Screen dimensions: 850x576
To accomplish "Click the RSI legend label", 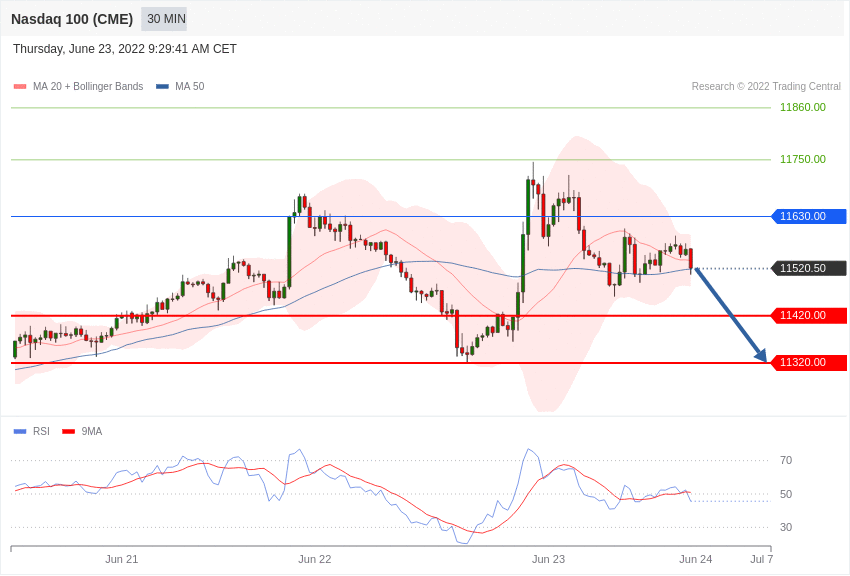I will tap(41, 431).
